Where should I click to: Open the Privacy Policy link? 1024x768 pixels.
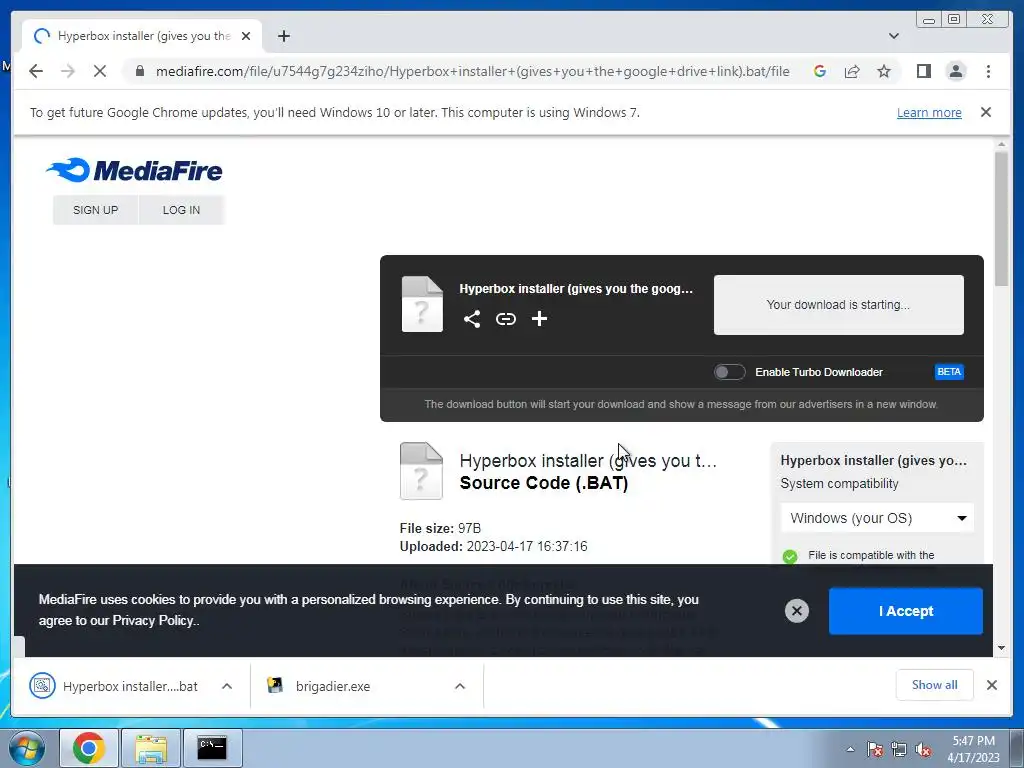155,620
